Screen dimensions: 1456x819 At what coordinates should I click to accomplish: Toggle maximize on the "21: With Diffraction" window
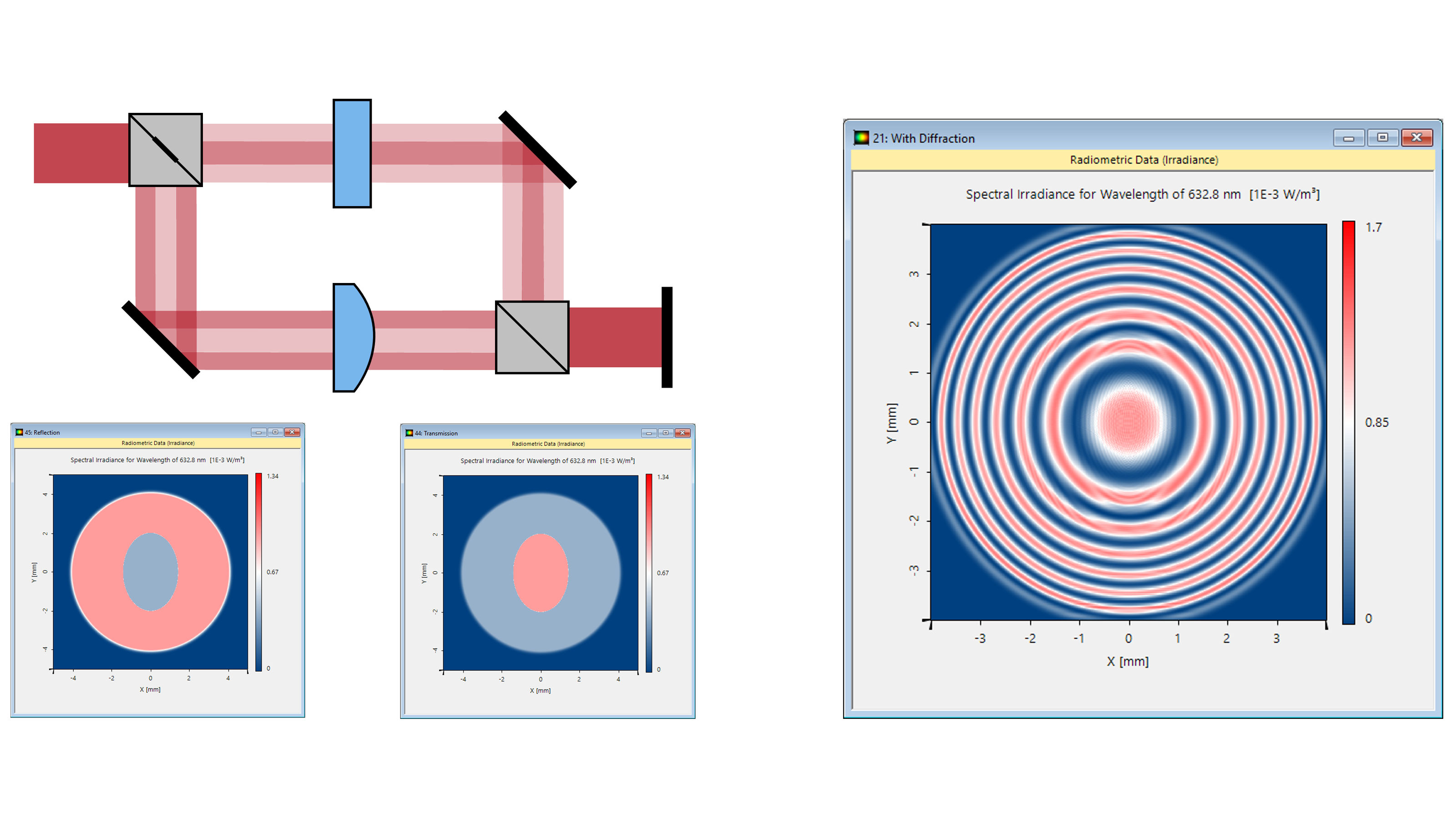point(1383,137)
